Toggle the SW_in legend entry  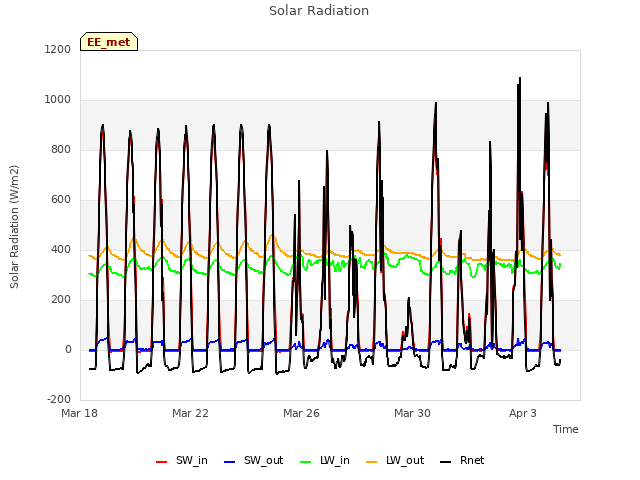pyautogui.click(x=182, y=461)
